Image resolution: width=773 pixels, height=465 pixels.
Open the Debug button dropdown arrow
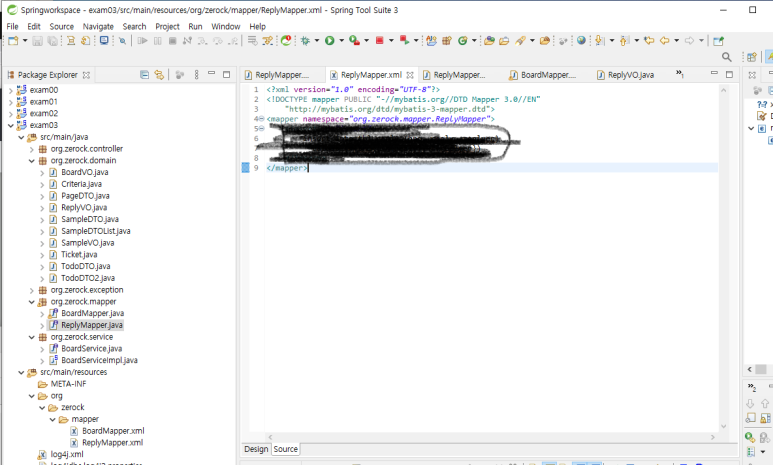tap(316, 41)
